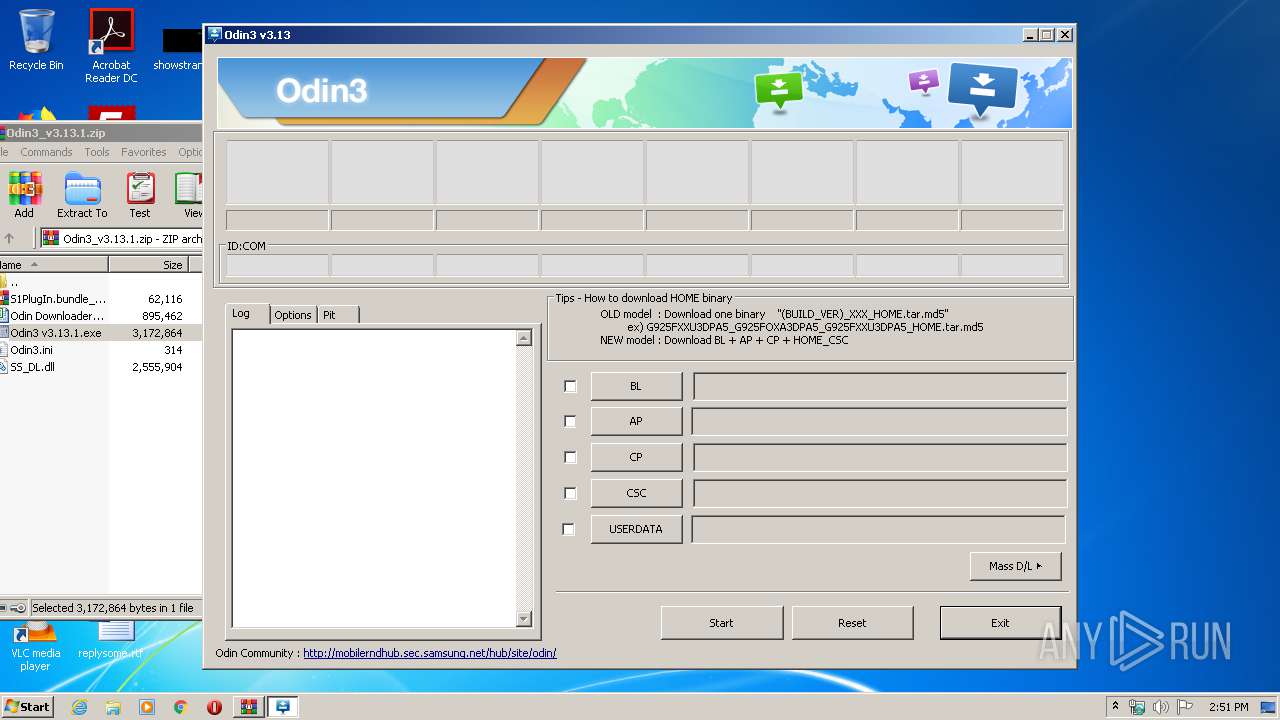
Task: Click the BL file path field
Action: [x=880, y=386]
